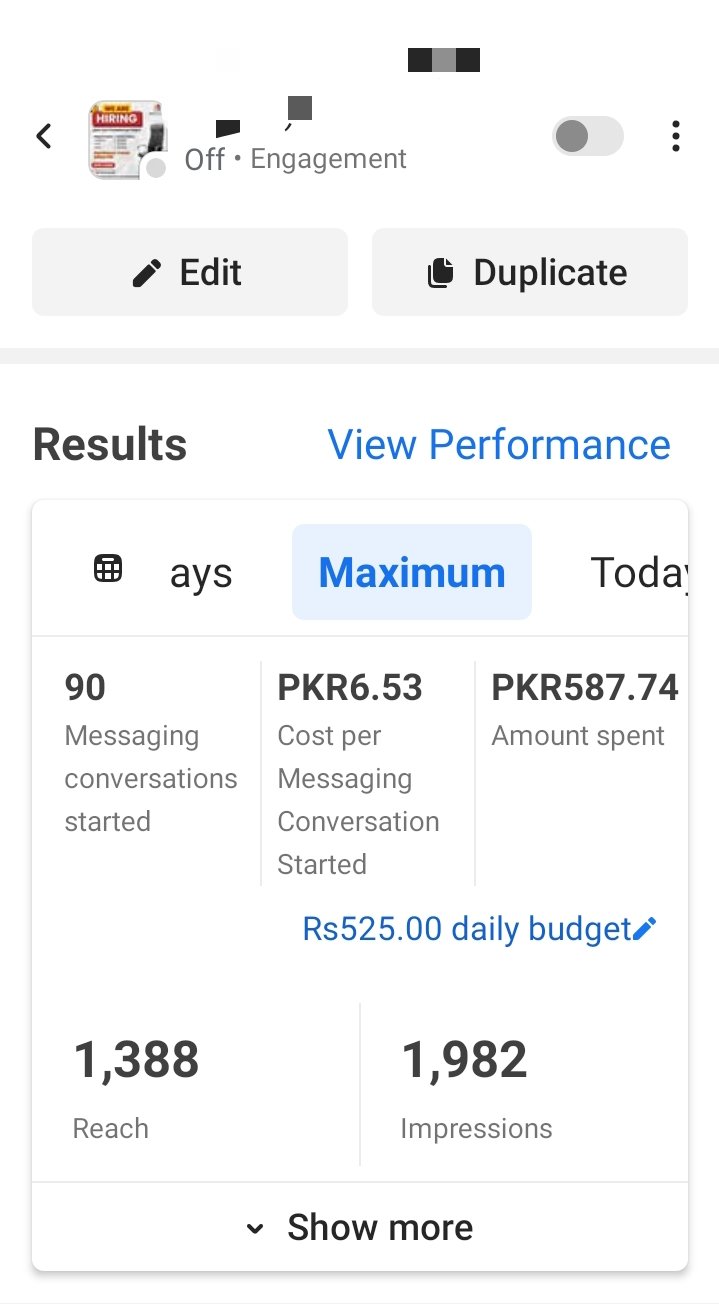Tap the PKR587.74 Amount spent metric

(x=584, y=710)
